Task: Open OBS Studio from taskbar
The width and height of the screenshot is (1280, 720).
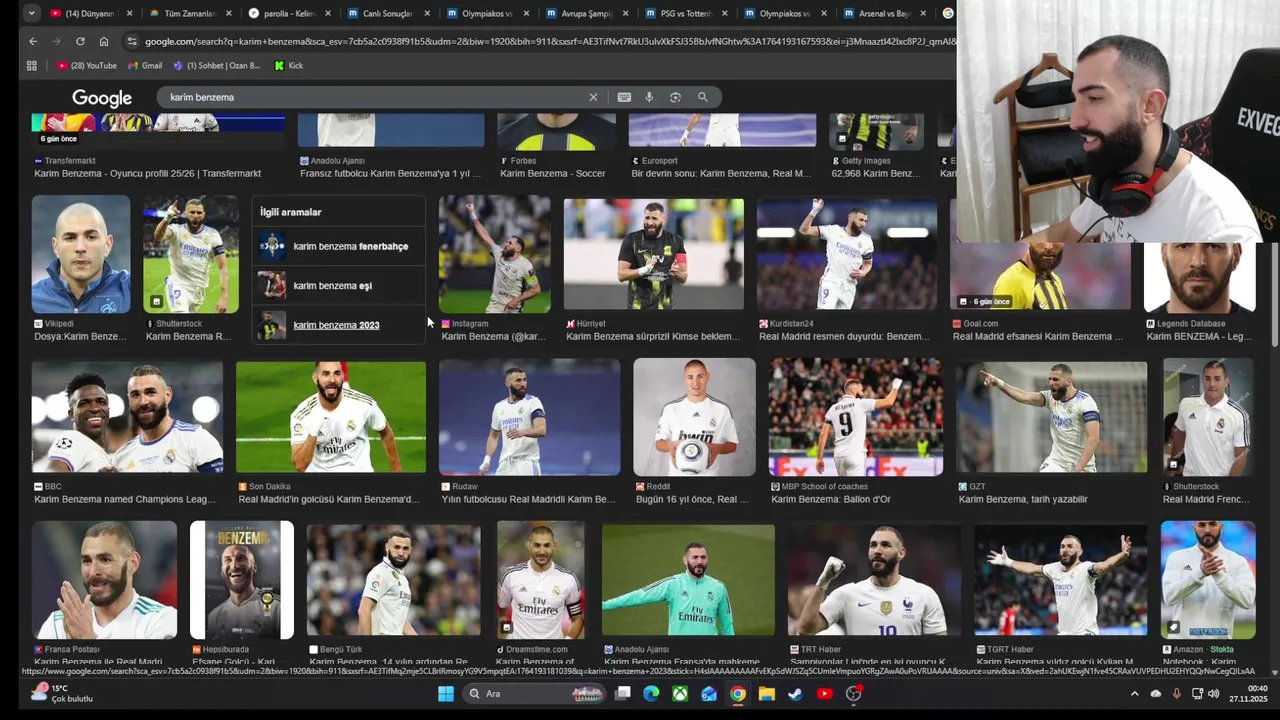Action: click(853, 693)
